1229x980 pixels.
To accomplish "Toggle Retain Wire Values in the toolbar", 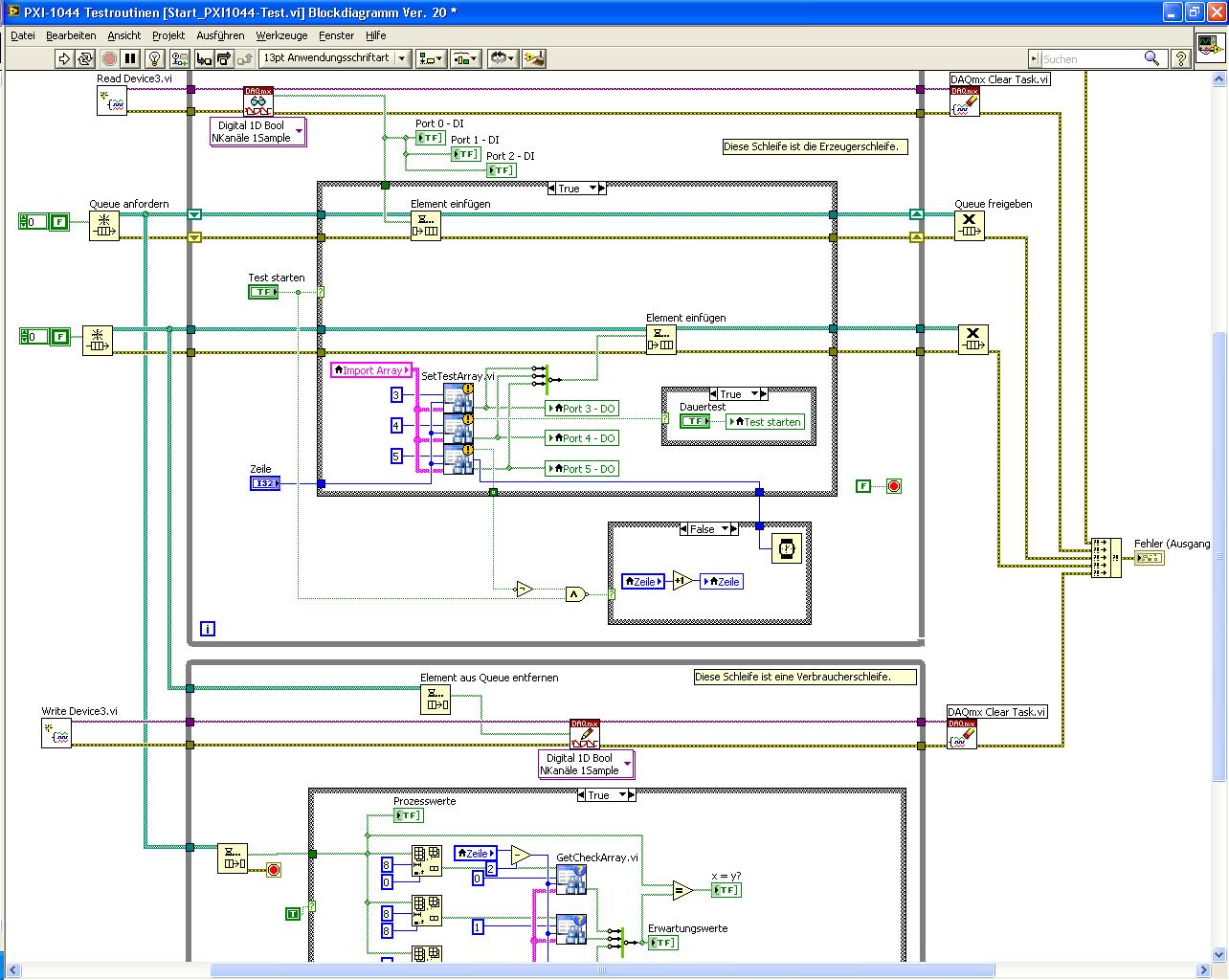I will 178,58.
